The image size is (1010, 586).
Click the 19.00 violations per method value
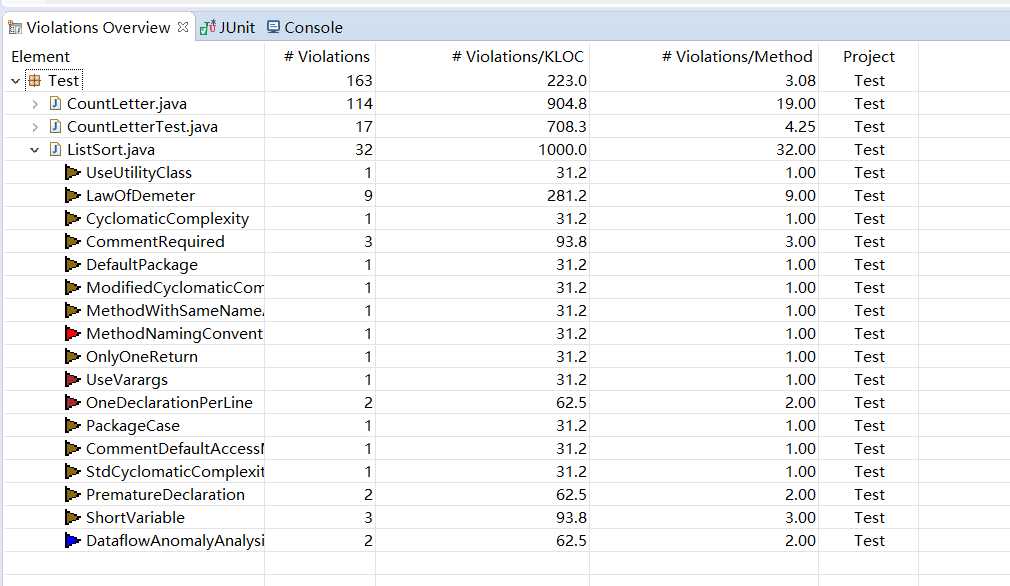pos(796,104)
